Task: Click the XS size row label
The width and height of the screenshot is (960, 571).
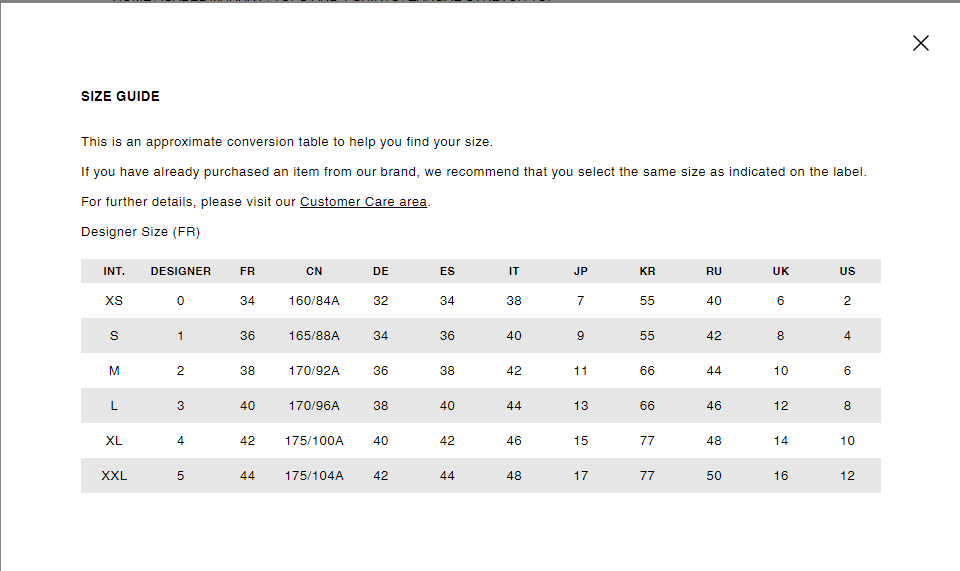Action: pos(114,301)
